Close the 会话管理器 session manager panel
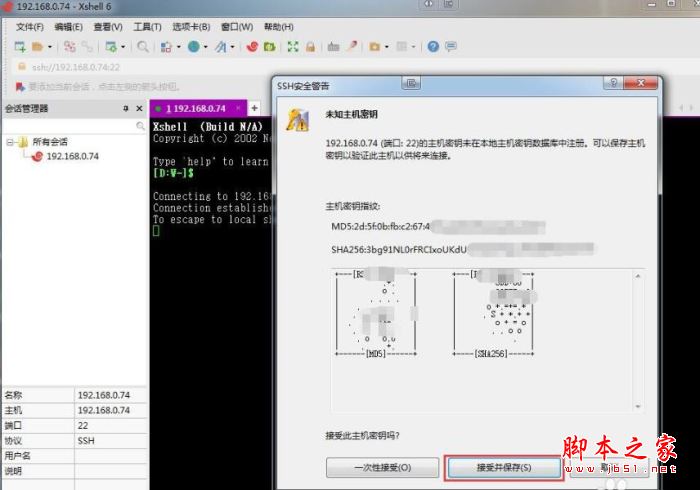Image resolution: width=700 pixels, height=490 pixels. (139, 108)
